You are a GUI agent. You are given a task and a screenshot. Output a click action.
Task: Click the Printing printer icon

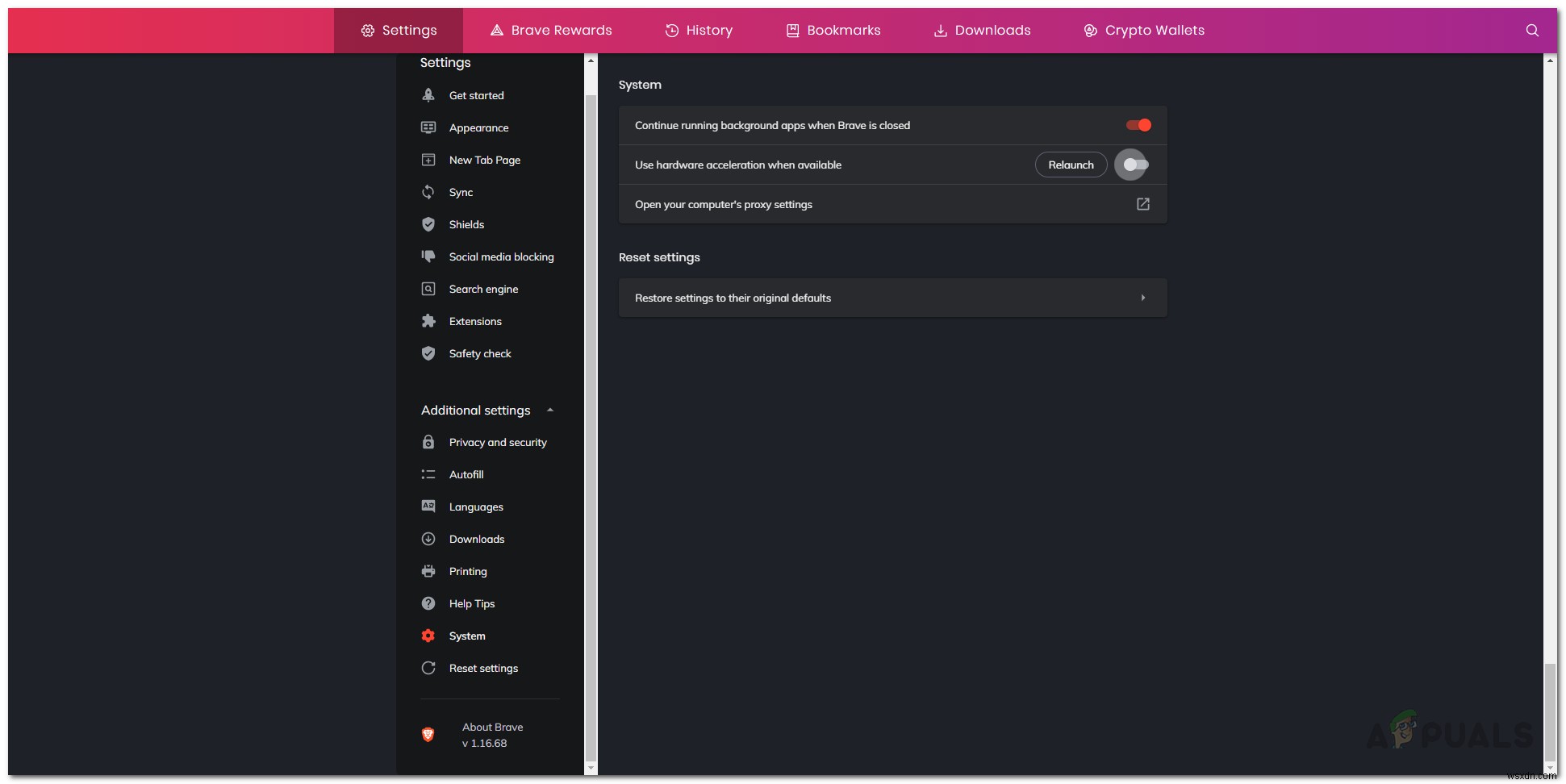pyautogui.click(x=428, y=571)
